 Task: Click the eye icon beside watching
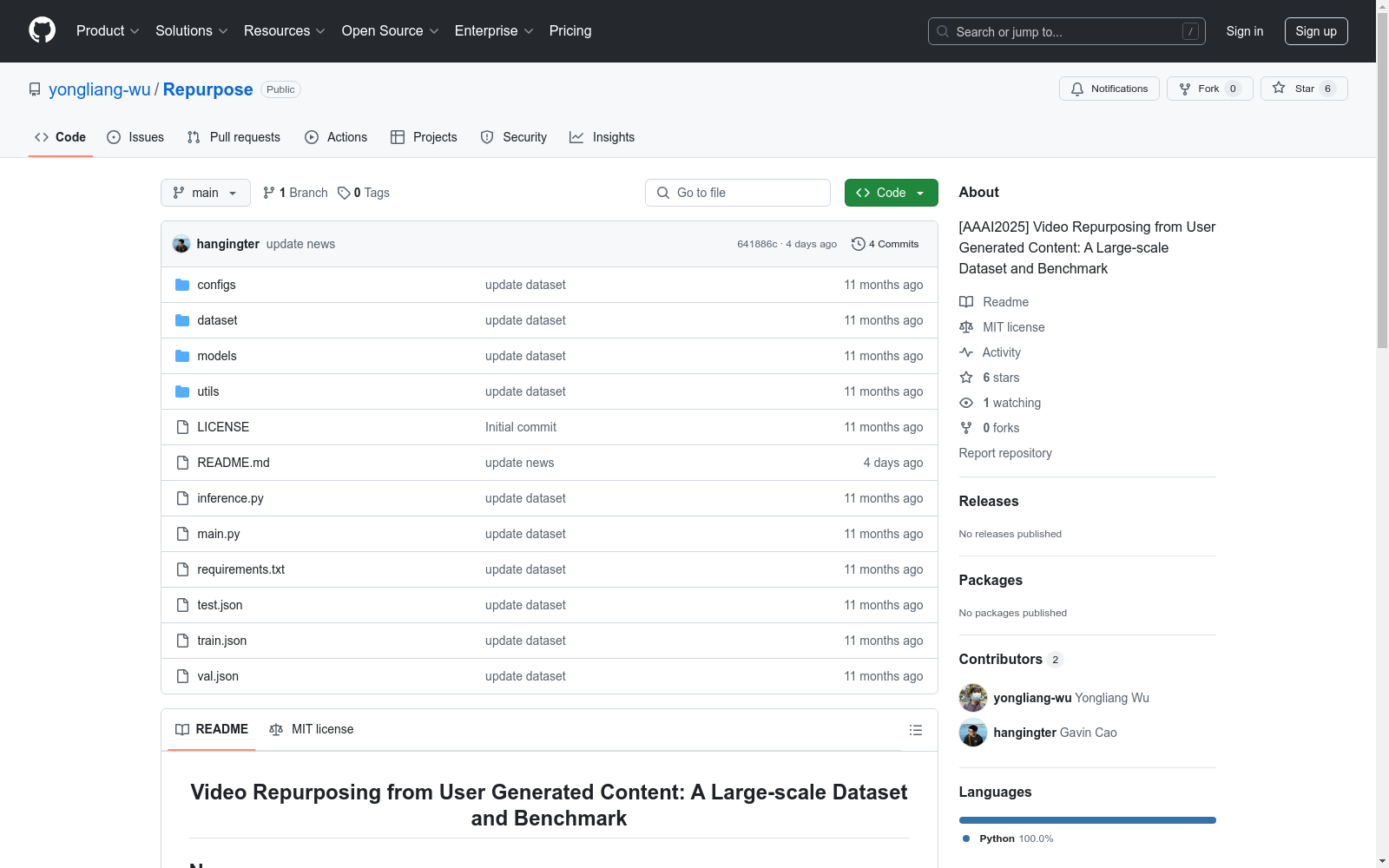(x=966, y=403)
